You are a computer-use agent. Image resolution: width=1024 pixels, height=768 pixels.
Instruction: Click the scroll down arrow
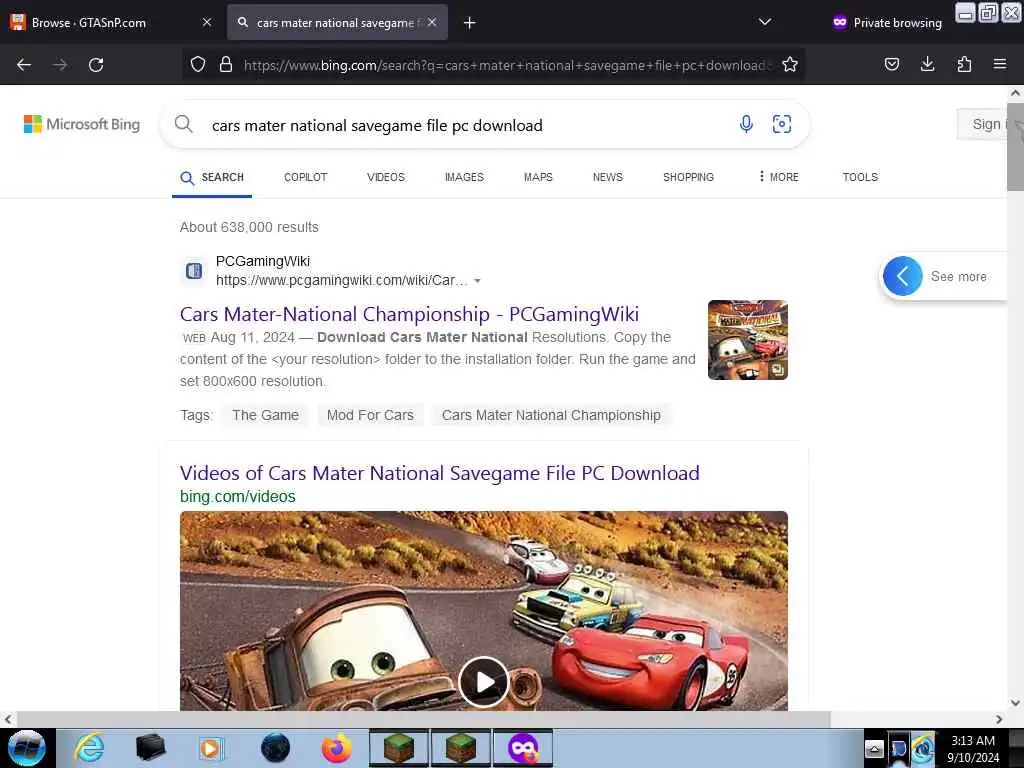click(x=1016, y=703)
